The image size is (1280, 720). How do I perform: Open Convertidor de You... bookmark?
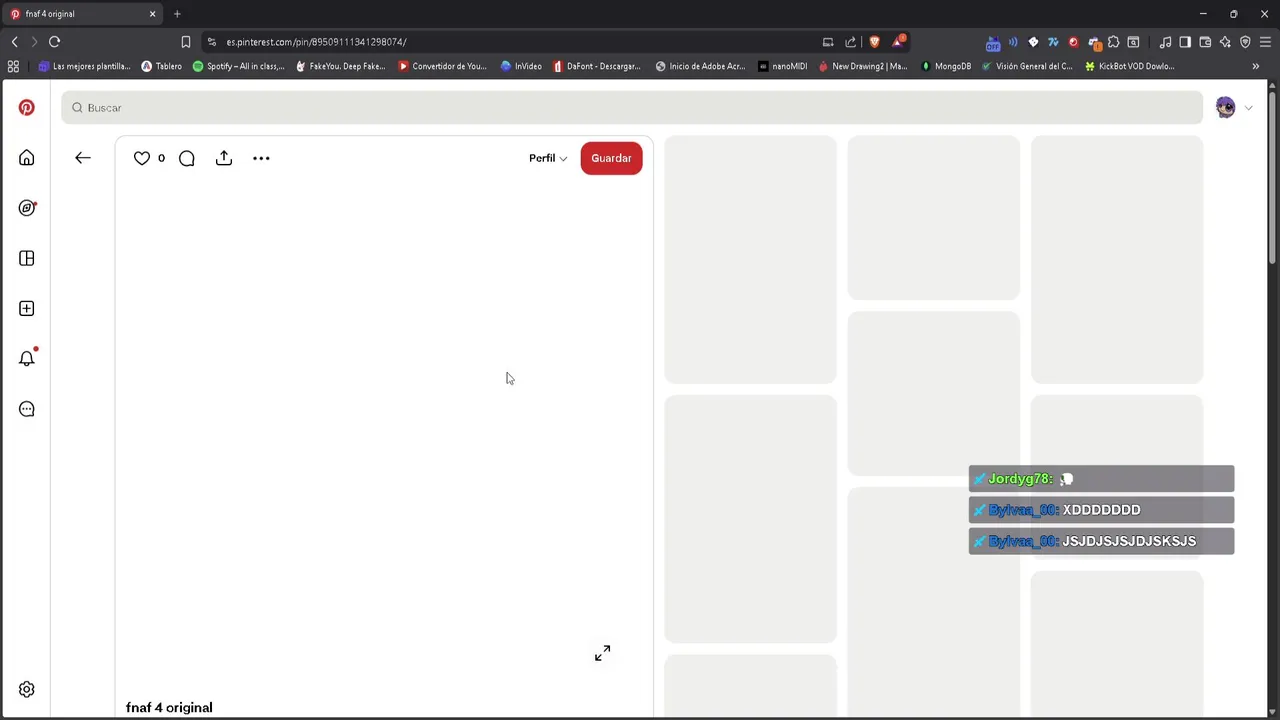point(443,66)
